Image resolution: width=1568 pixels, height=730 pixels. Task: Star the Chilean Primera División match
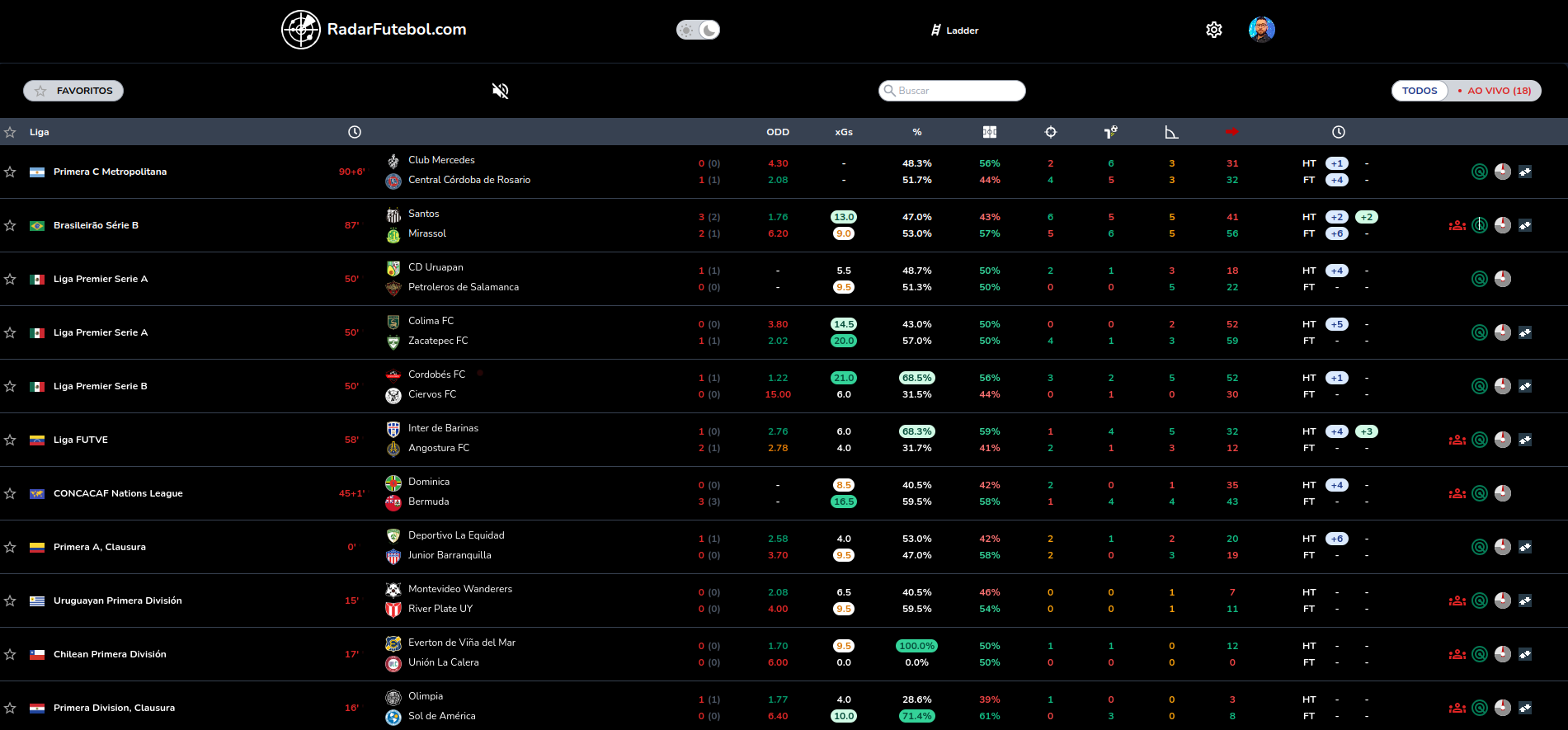tap(10, 654)
